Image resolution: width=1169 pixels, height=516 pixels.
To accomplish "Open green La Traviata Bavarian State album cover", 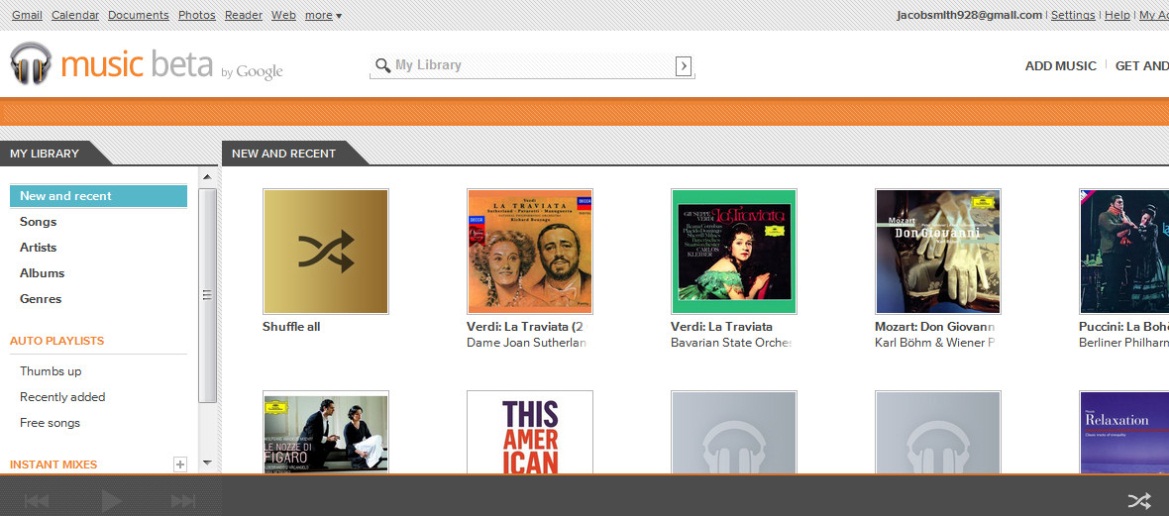I will [x=734, y=251].
